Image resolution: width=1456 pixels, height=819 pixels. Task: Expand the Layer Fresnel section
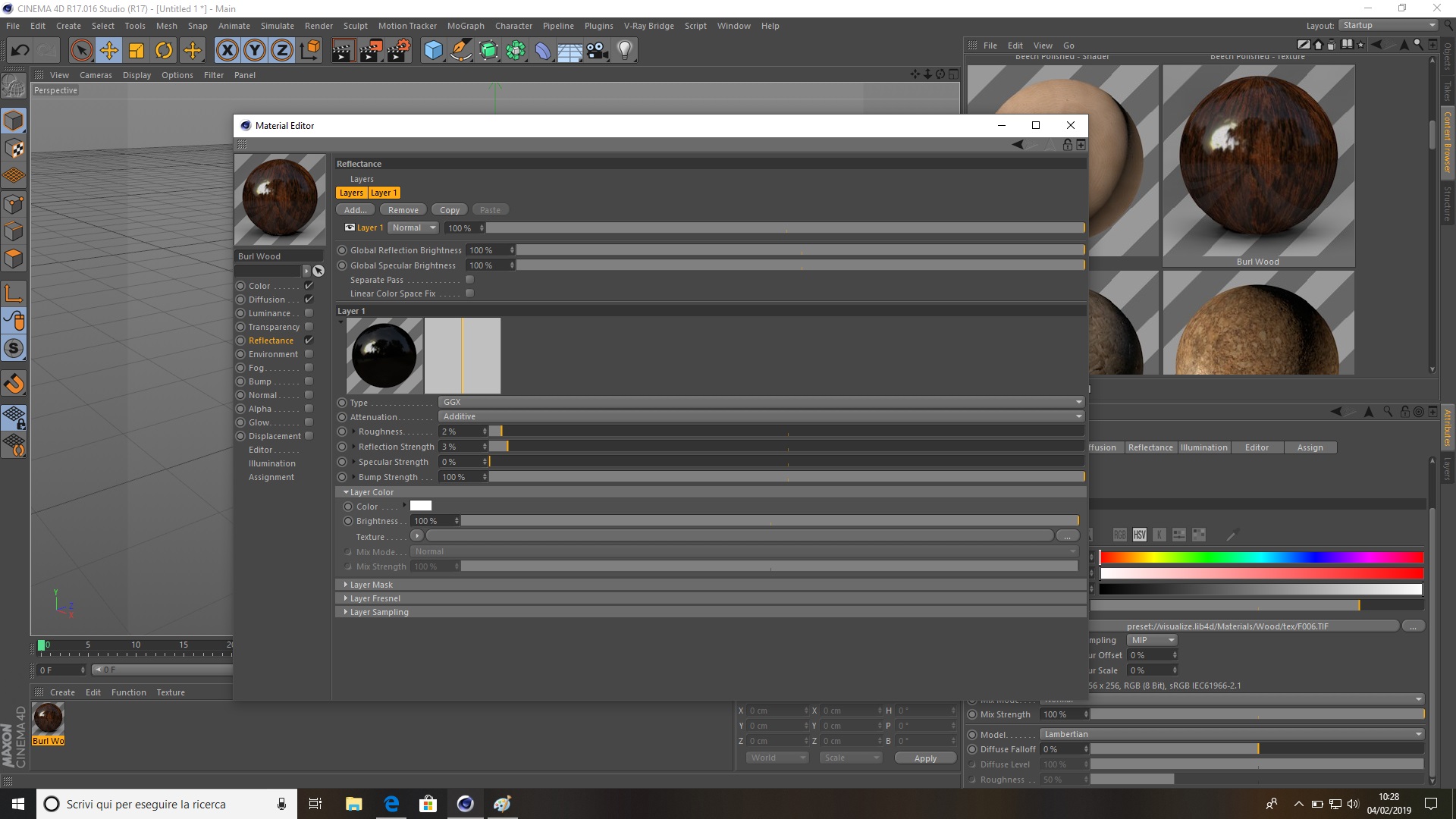(x=346, y=598)
